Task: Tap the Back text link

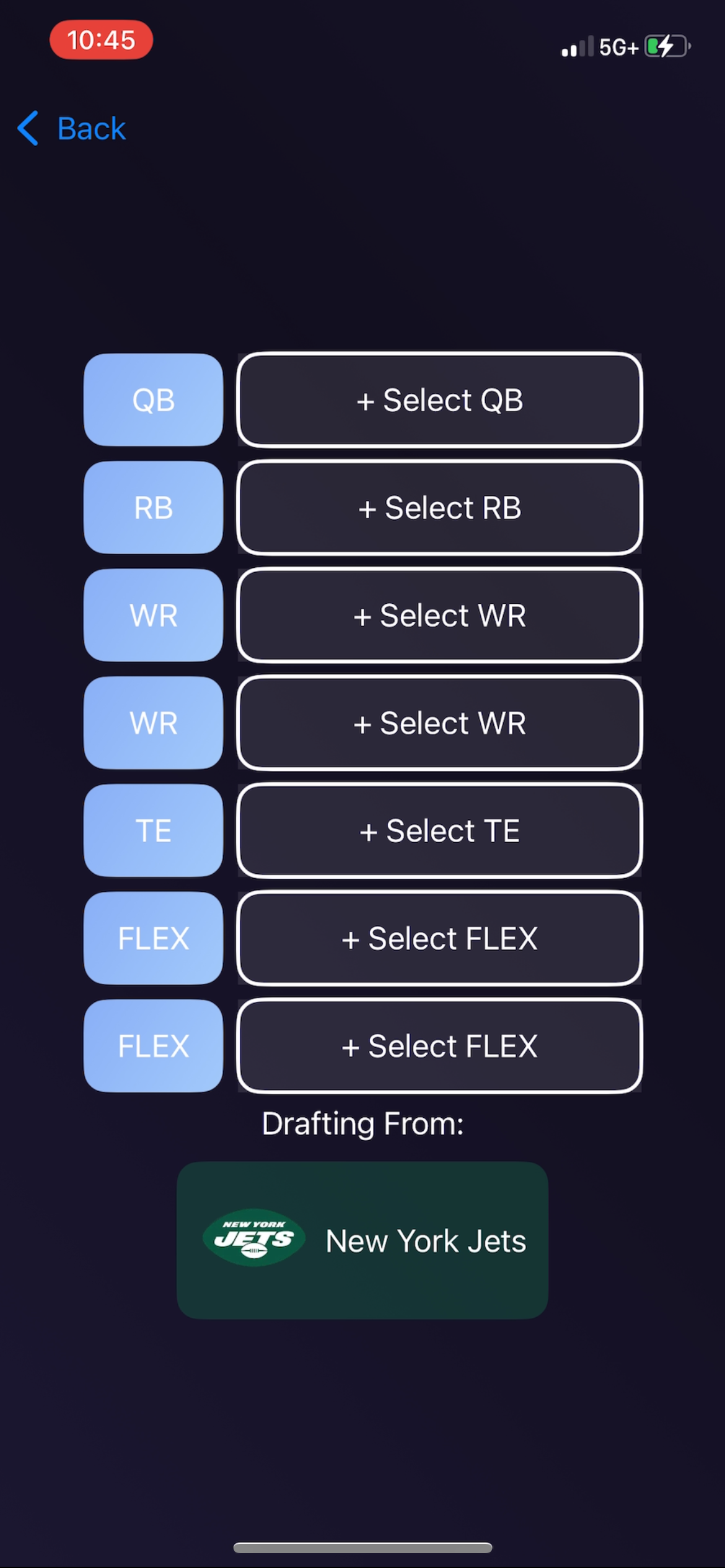Action: click(x=91, y=129)
